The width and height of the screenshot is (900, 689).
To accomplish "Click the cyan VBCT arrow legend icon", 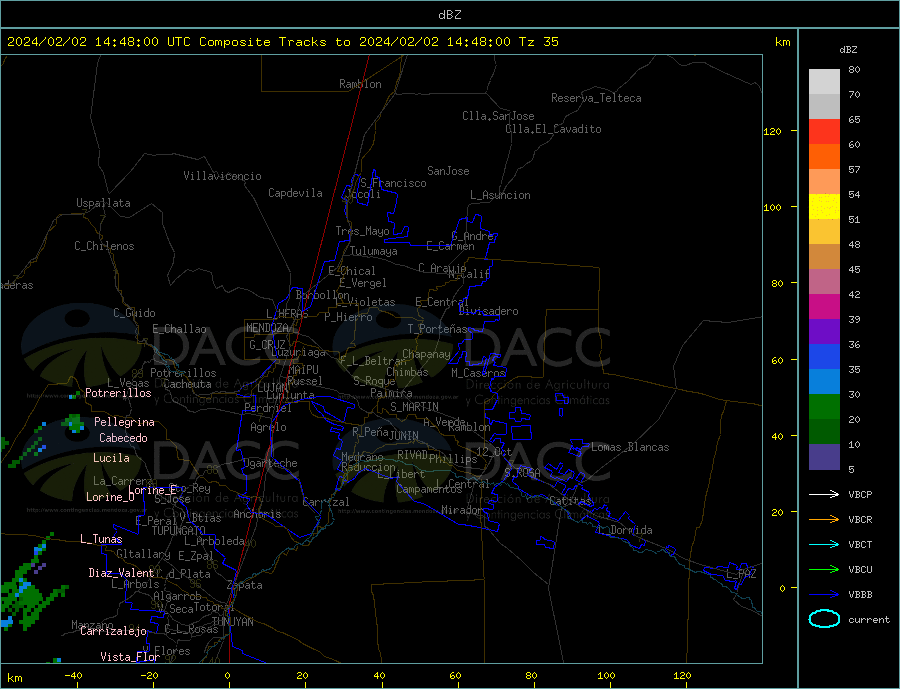I will (824, 544).
